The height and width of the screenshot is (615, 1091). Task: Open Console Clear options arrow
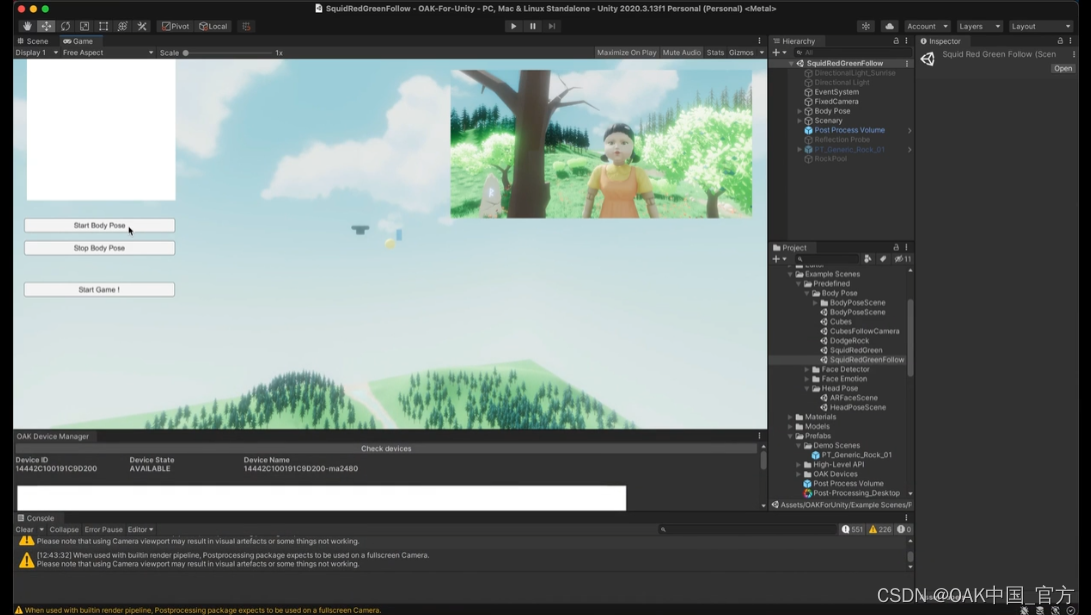click(x=42, y=529)
